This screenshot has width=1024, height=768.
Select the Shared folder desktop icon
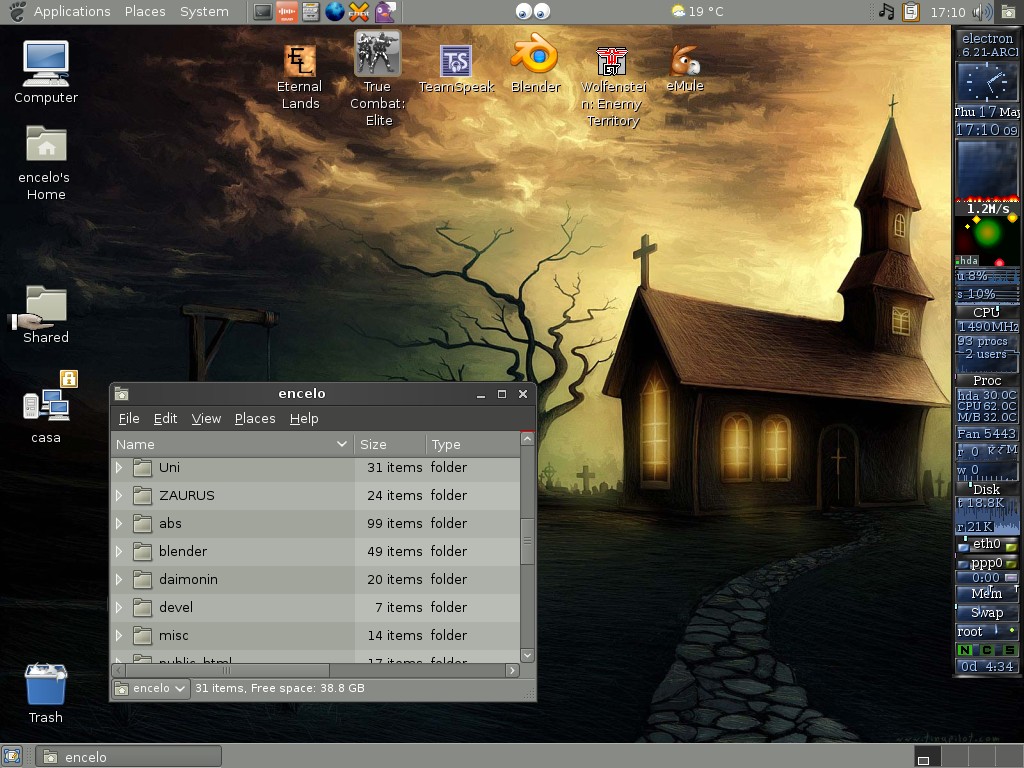tap(44, 314)
